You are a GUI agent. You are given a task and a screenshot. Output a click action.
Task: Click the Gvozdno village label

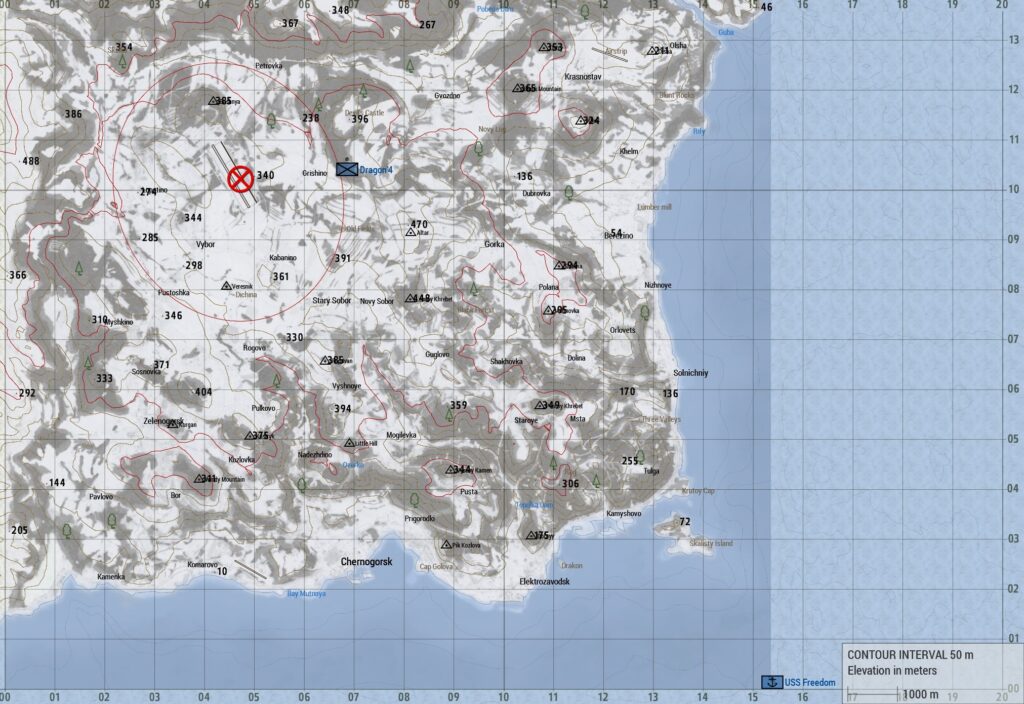click(447, 95)
